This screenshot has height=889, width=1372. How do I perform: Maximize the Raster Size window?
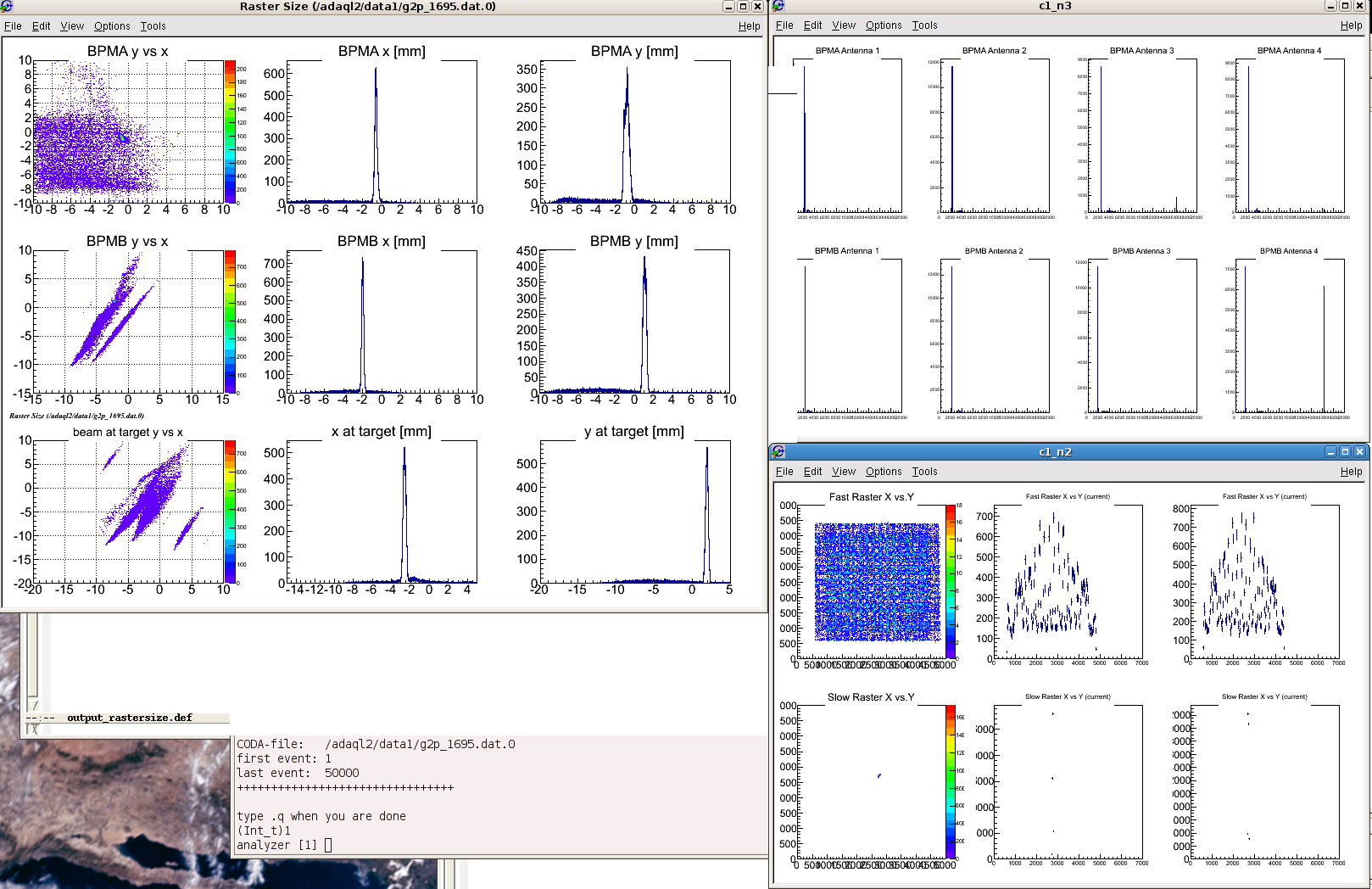(743, 6)
